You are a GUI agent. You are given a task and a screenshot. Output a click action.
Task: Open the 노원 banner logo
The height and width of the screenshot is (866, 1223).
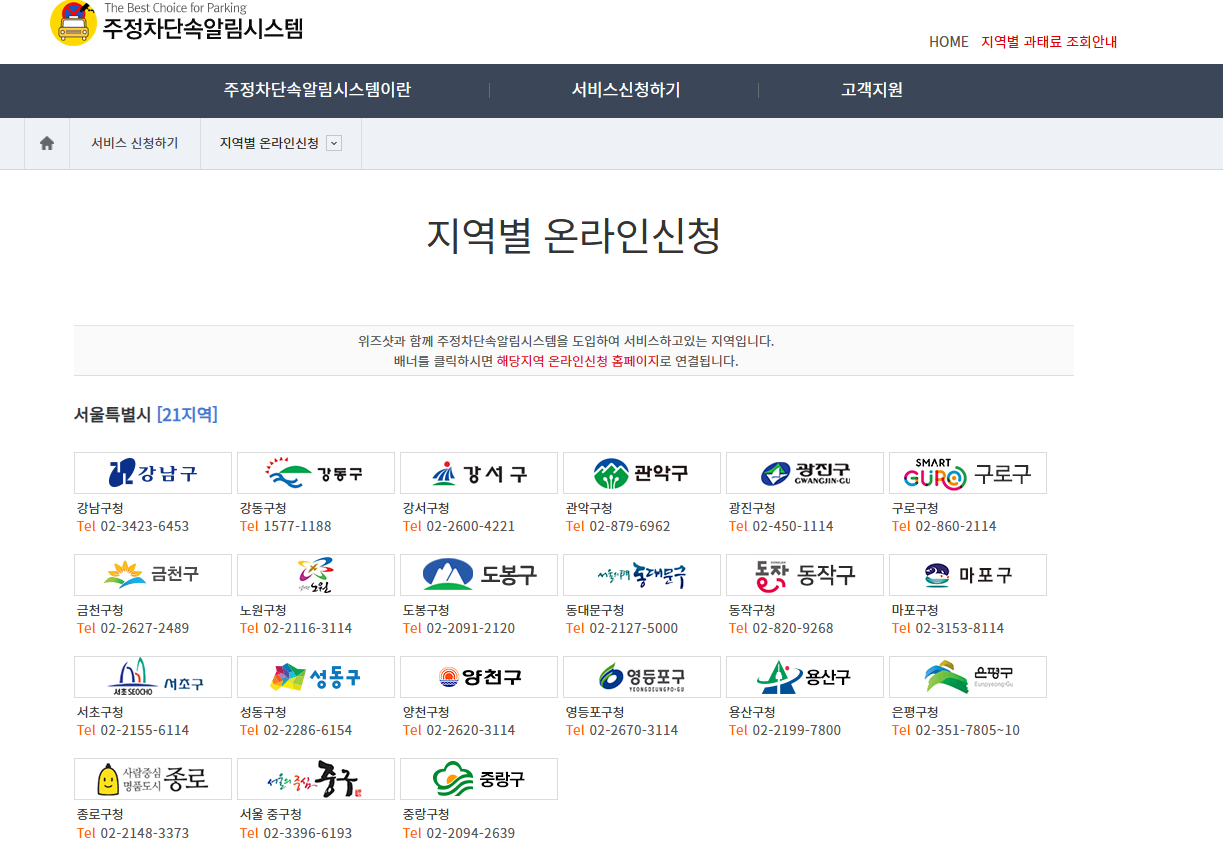[x=316, y=575]
